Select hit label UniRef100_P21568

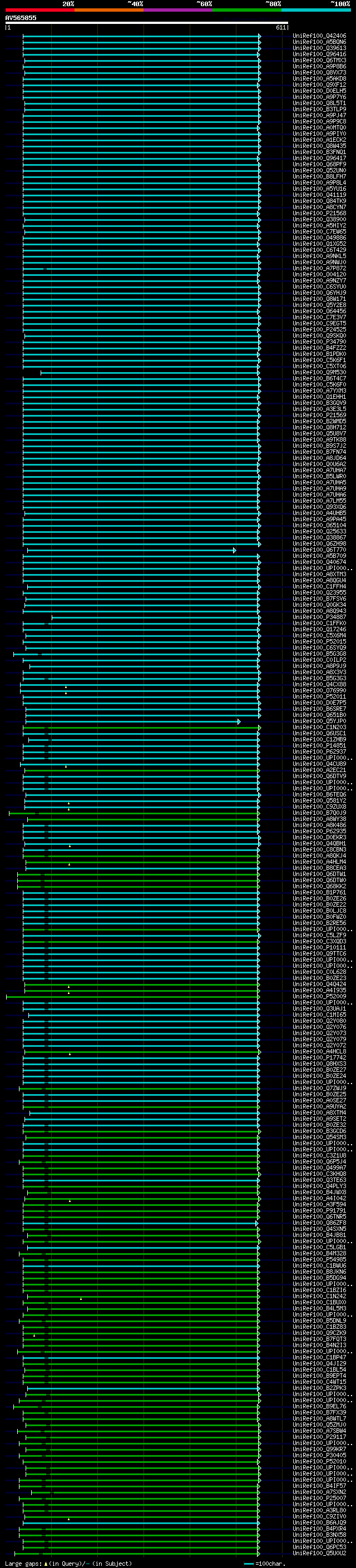pos(319,213)
